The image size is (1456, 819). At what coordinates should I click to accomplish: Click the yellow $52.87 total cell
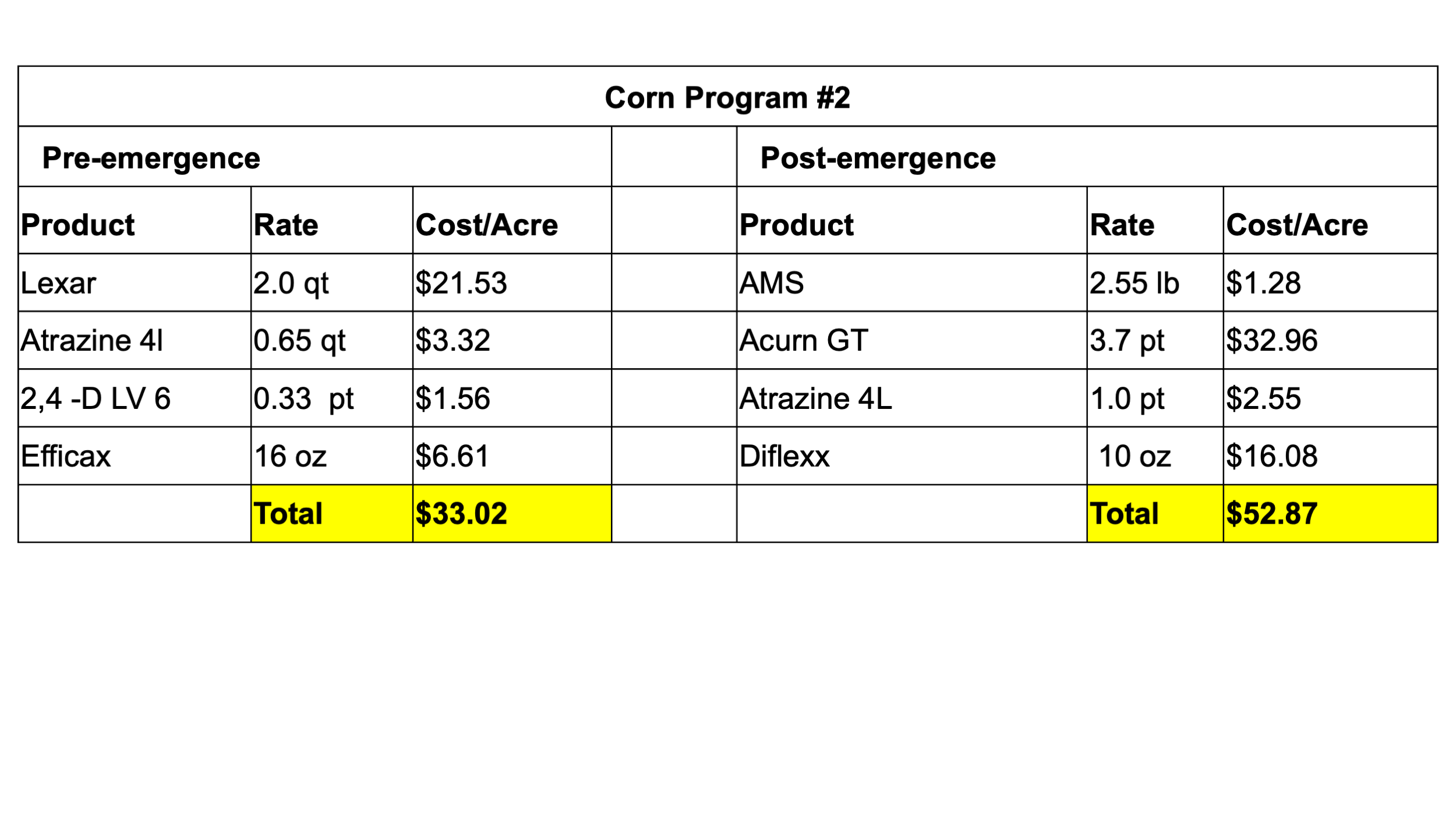click(1330, 514)
